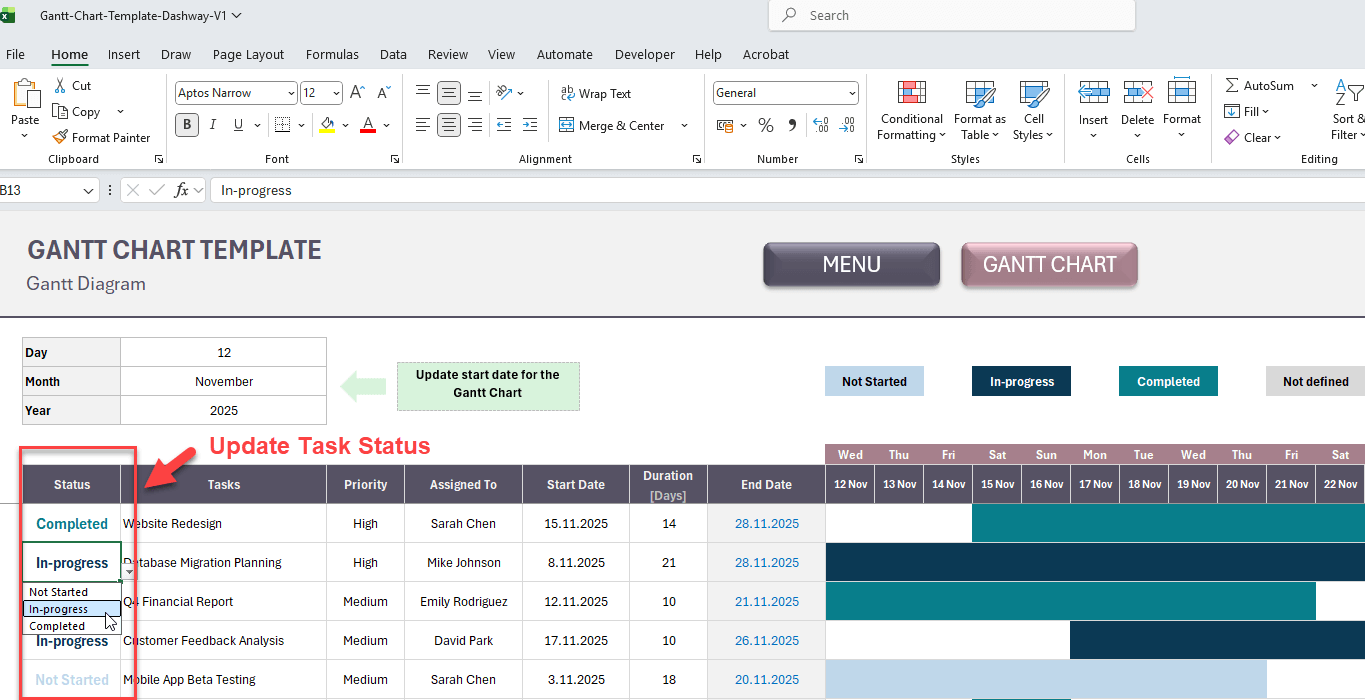
Task: Toggle Bold formatting
Action: coord(187,125)
